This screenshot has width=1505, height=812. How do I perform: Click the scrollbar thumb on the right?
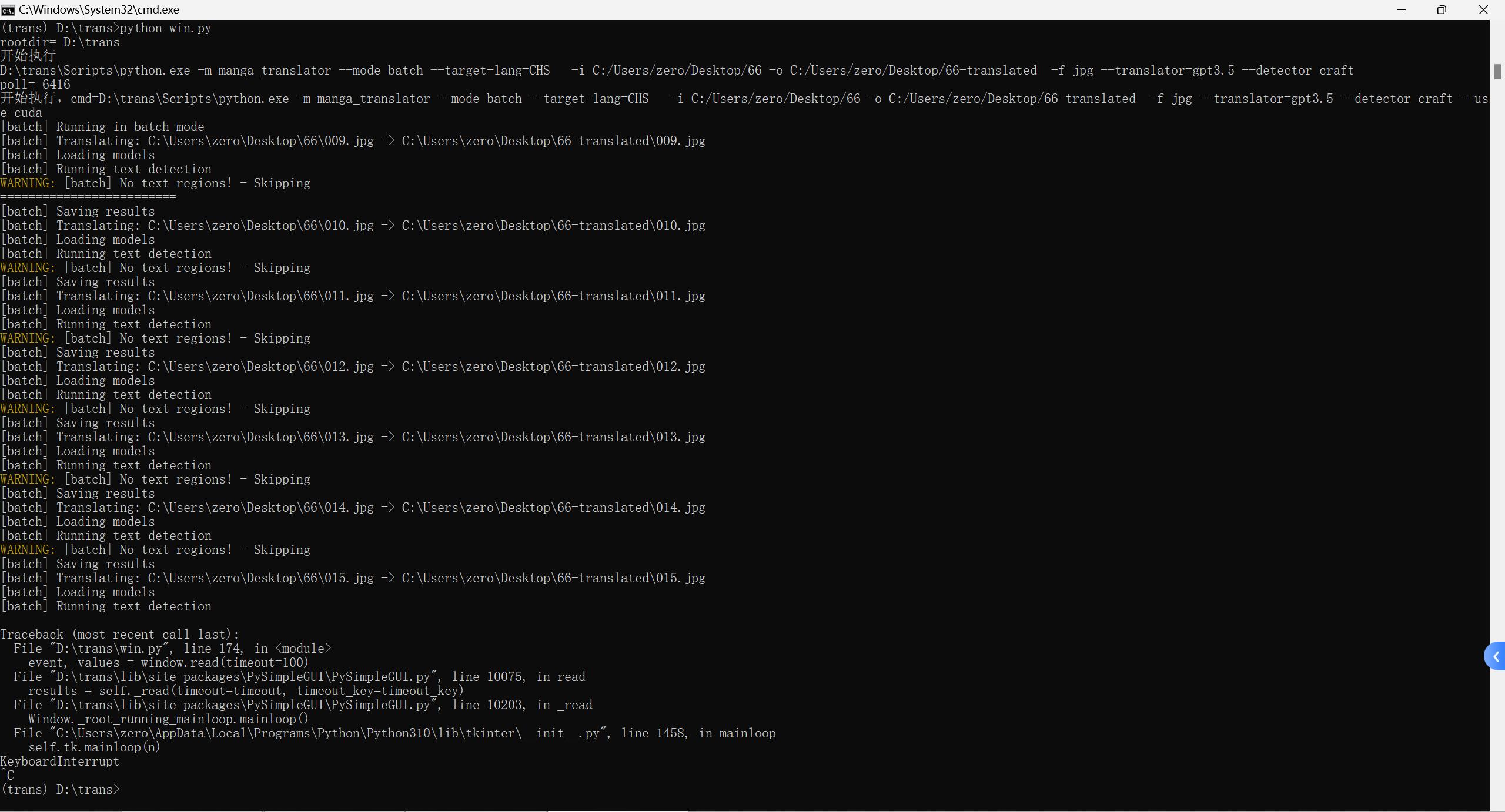(1498, 72)
